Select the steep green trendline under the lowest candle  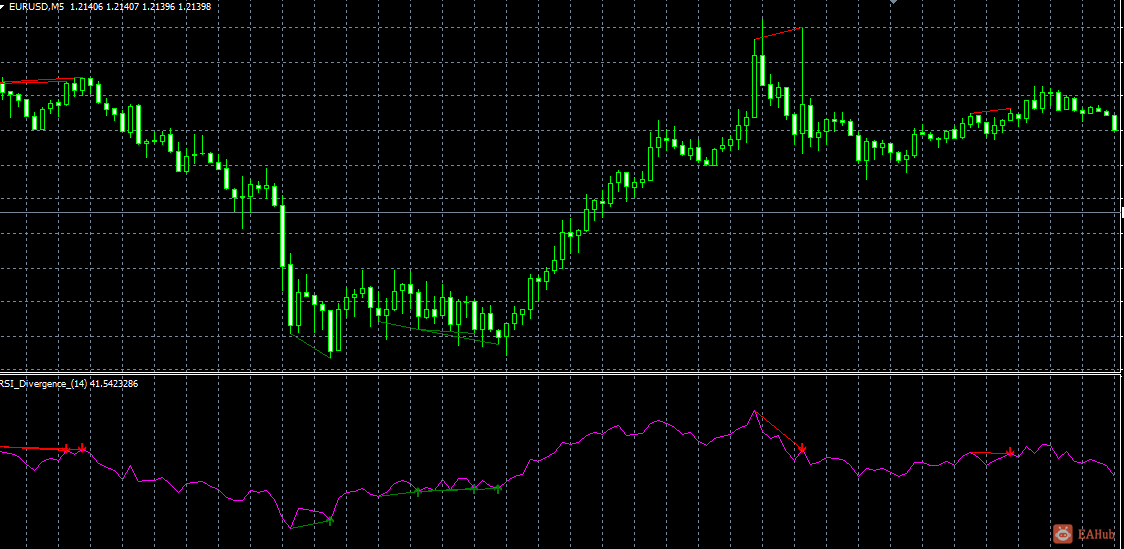pos(310,345)
